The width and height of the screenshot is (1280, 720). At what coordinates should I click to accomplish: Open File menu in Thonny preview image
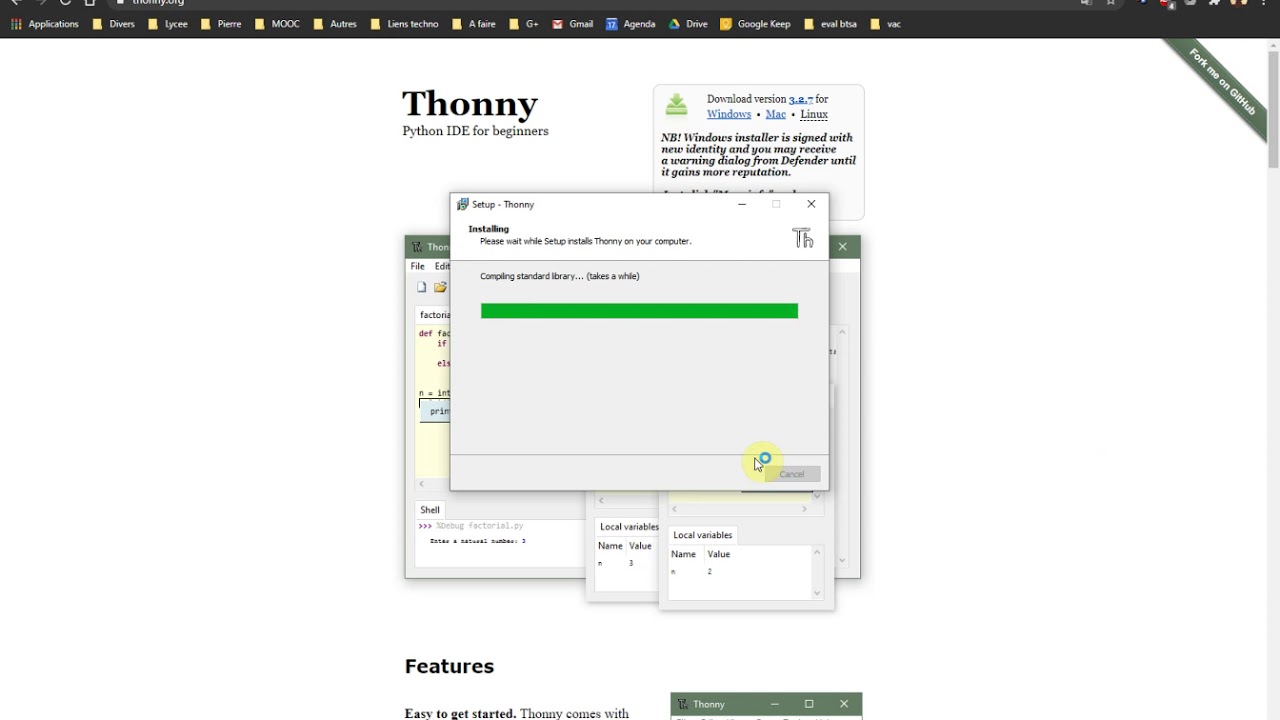[x=417, y=266]
